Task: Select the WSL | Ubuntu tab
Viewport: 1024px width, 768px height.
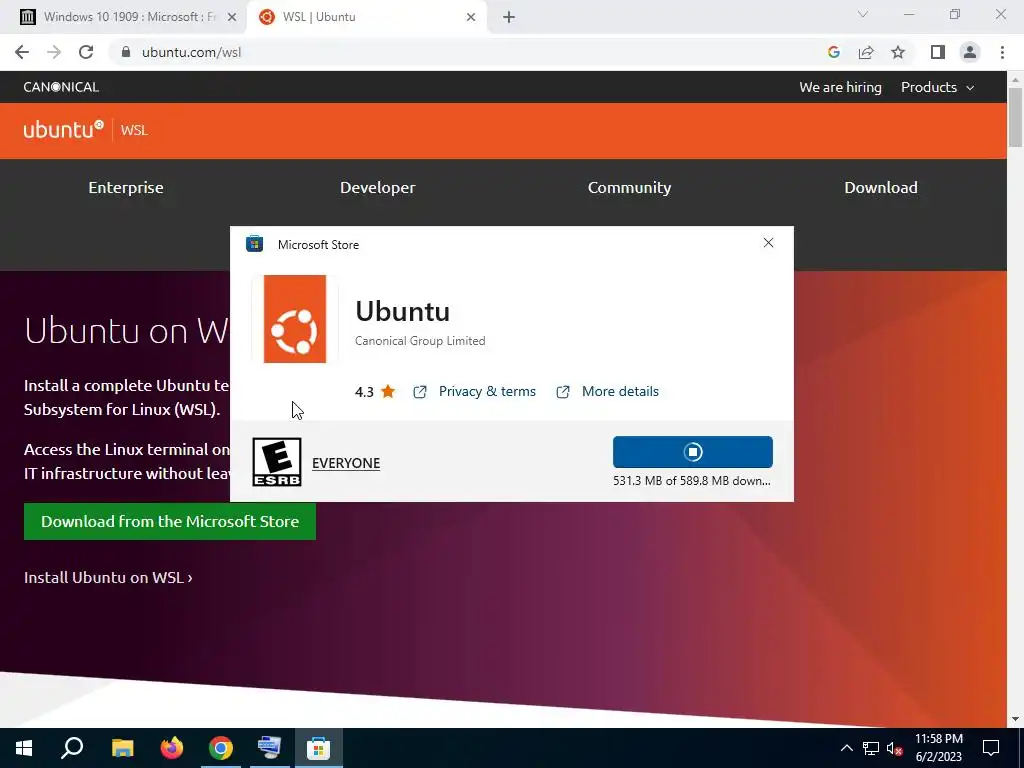Action: click(x=366, y=17)
